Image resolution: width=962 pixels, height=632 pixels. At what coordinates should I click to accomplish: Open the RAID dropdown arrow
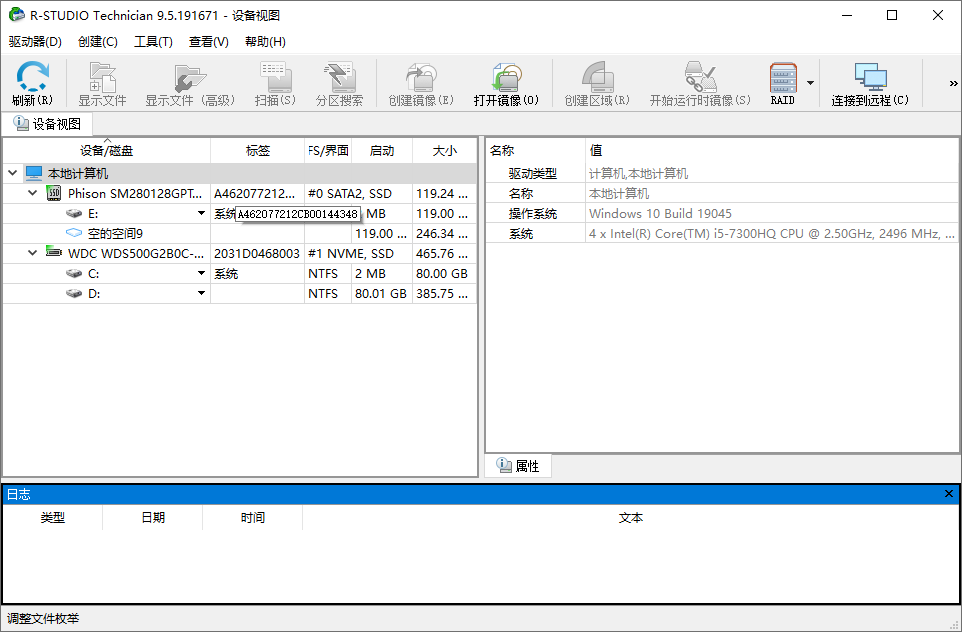[x=810, y=83]
